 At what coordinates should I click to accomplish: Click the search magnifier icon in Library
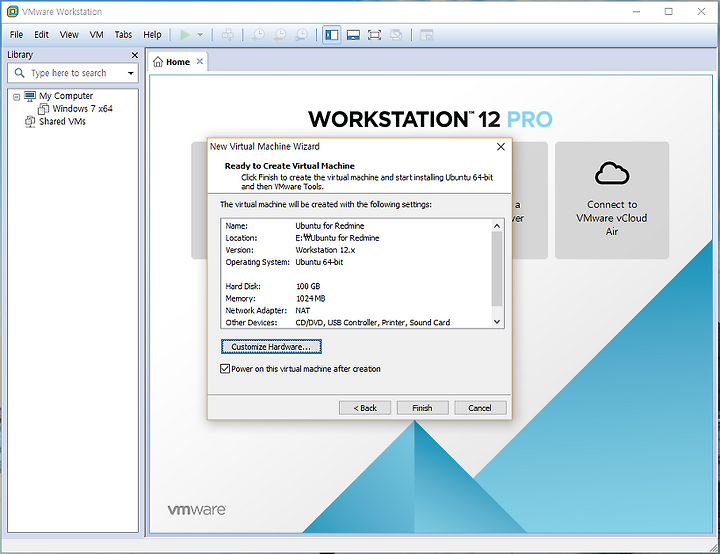(19, 73)
